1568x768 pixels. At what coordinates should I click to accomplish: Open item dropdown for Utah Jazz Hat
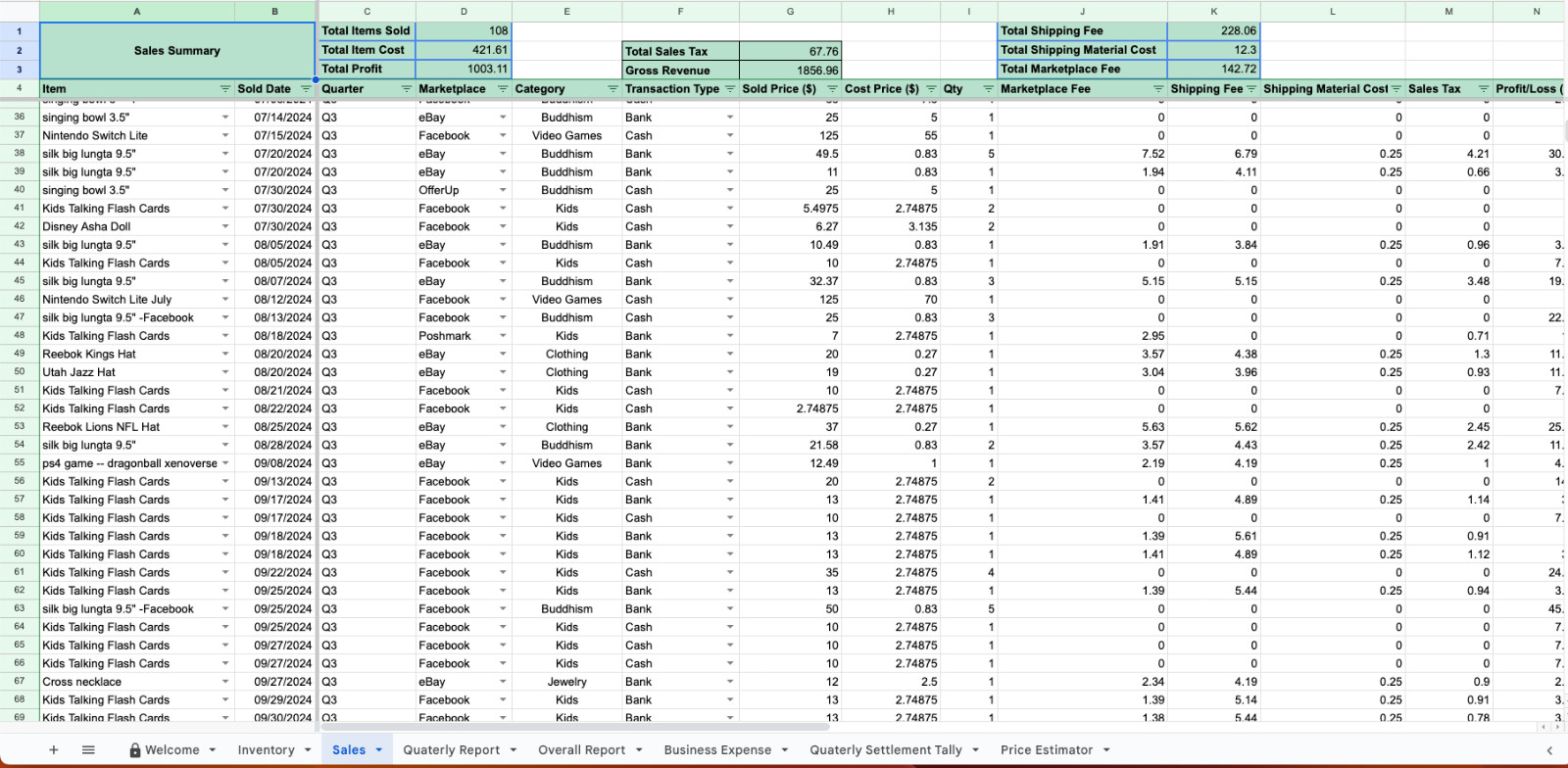(225, 372)
